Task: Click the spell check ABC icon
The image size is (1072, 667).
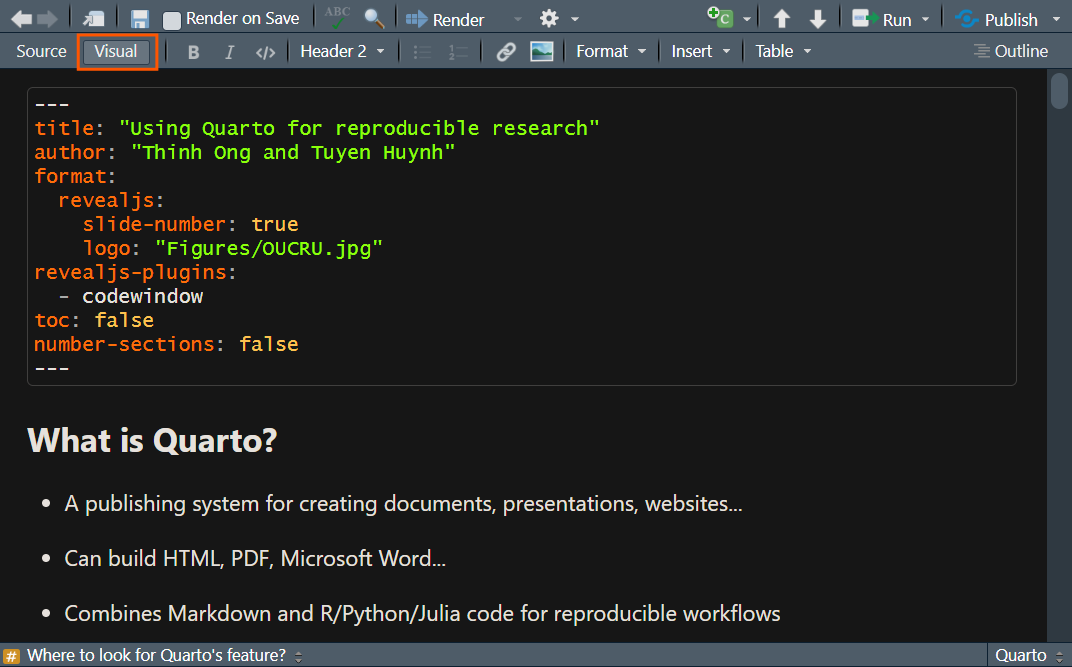Action: [x=337, y=18]
